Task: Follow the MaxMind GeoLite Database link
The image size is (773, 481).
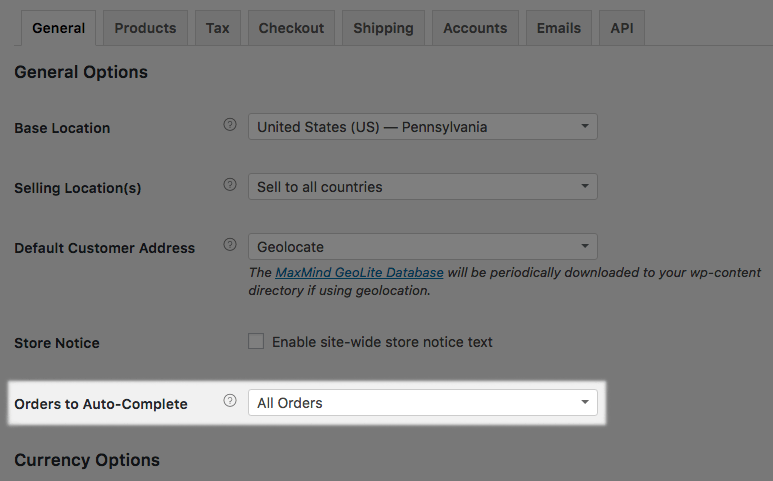Action: point(359,272)
